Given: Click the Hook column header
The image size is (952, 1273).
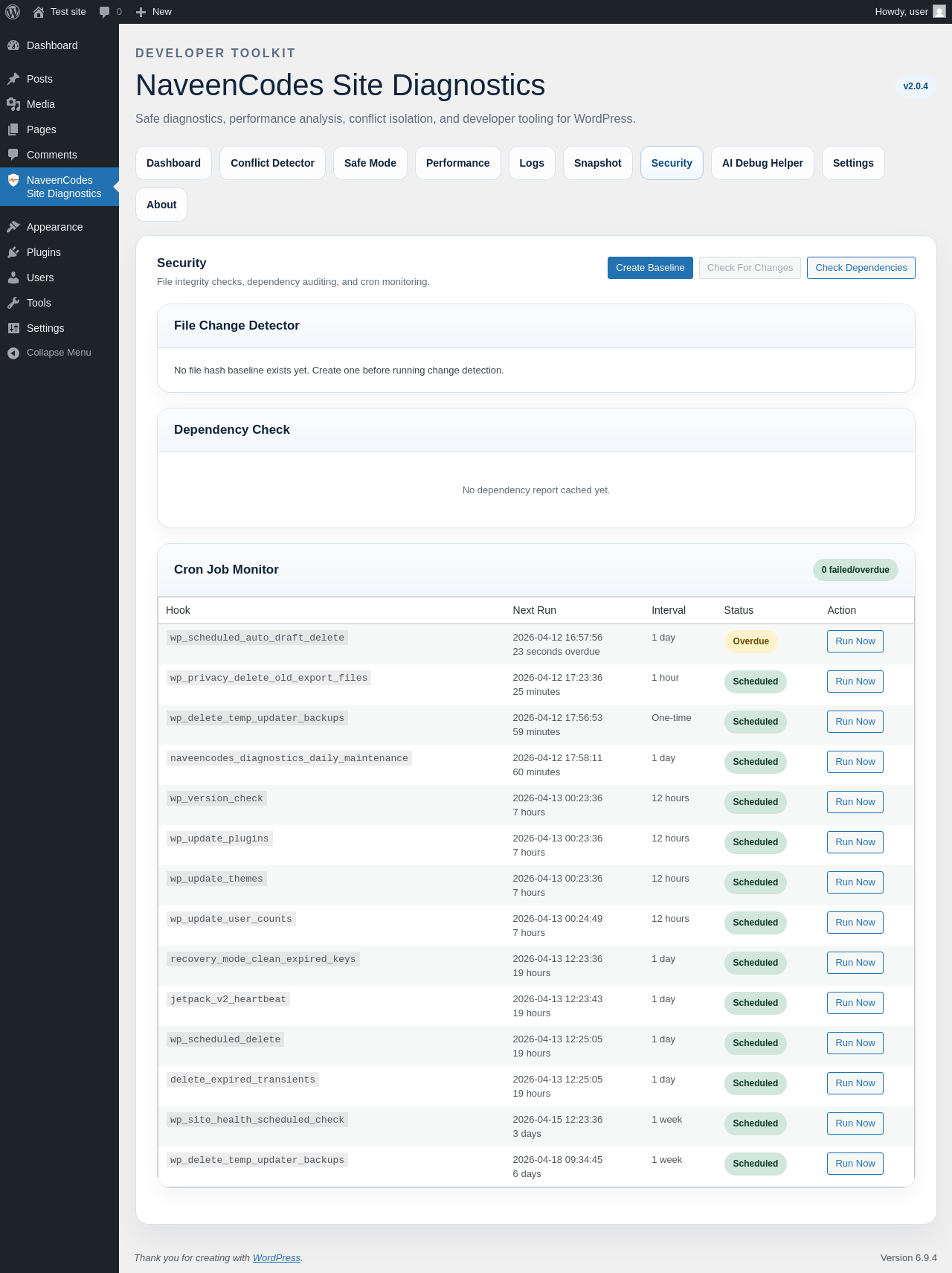Looking at the screenshot, I should coord(178,610).
